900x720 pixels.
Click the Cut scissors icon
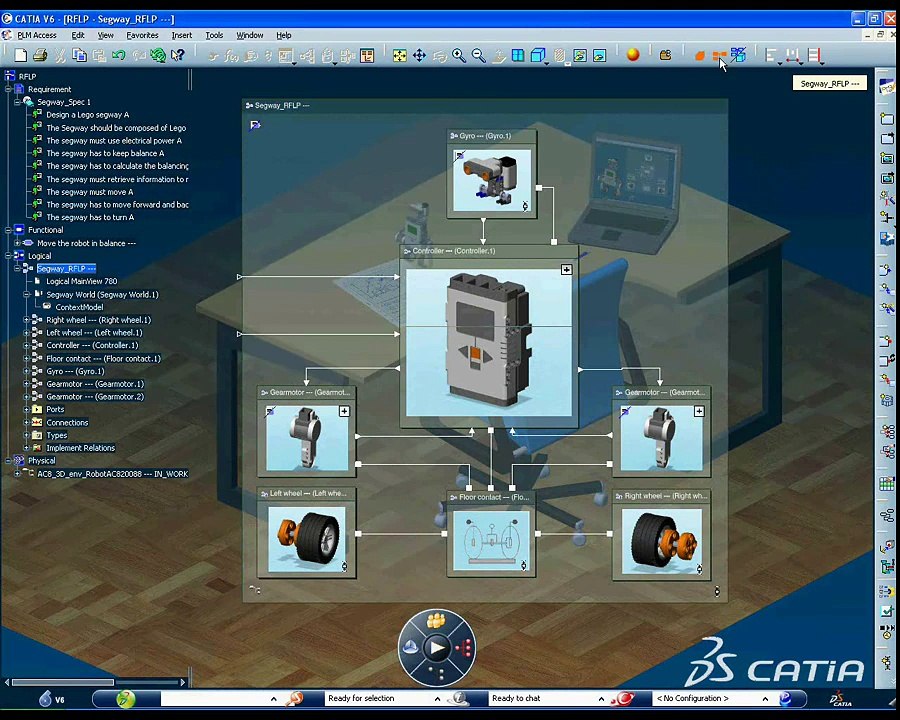[x=60, y=55]
